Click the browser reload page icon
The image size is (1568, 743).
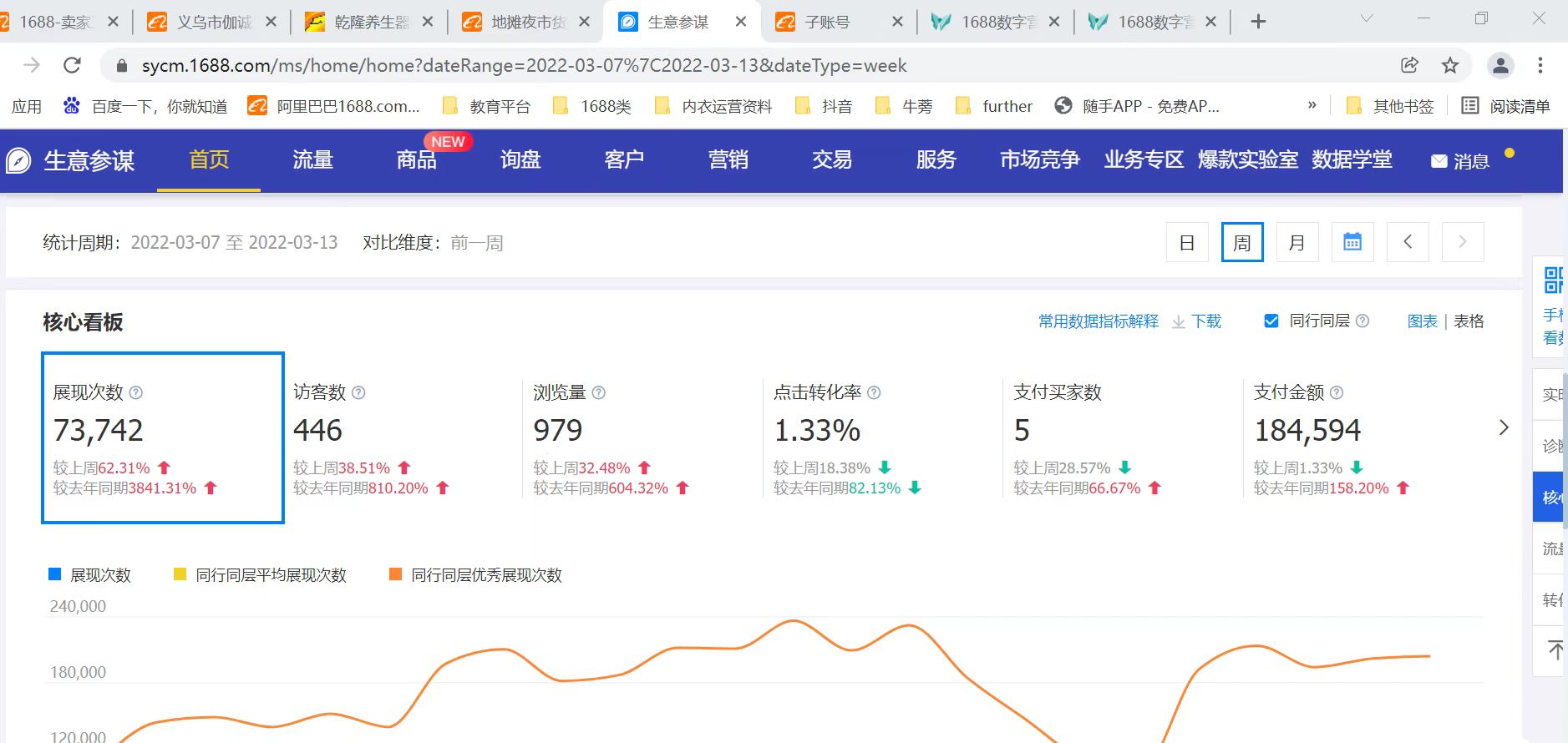pos(73,65)
